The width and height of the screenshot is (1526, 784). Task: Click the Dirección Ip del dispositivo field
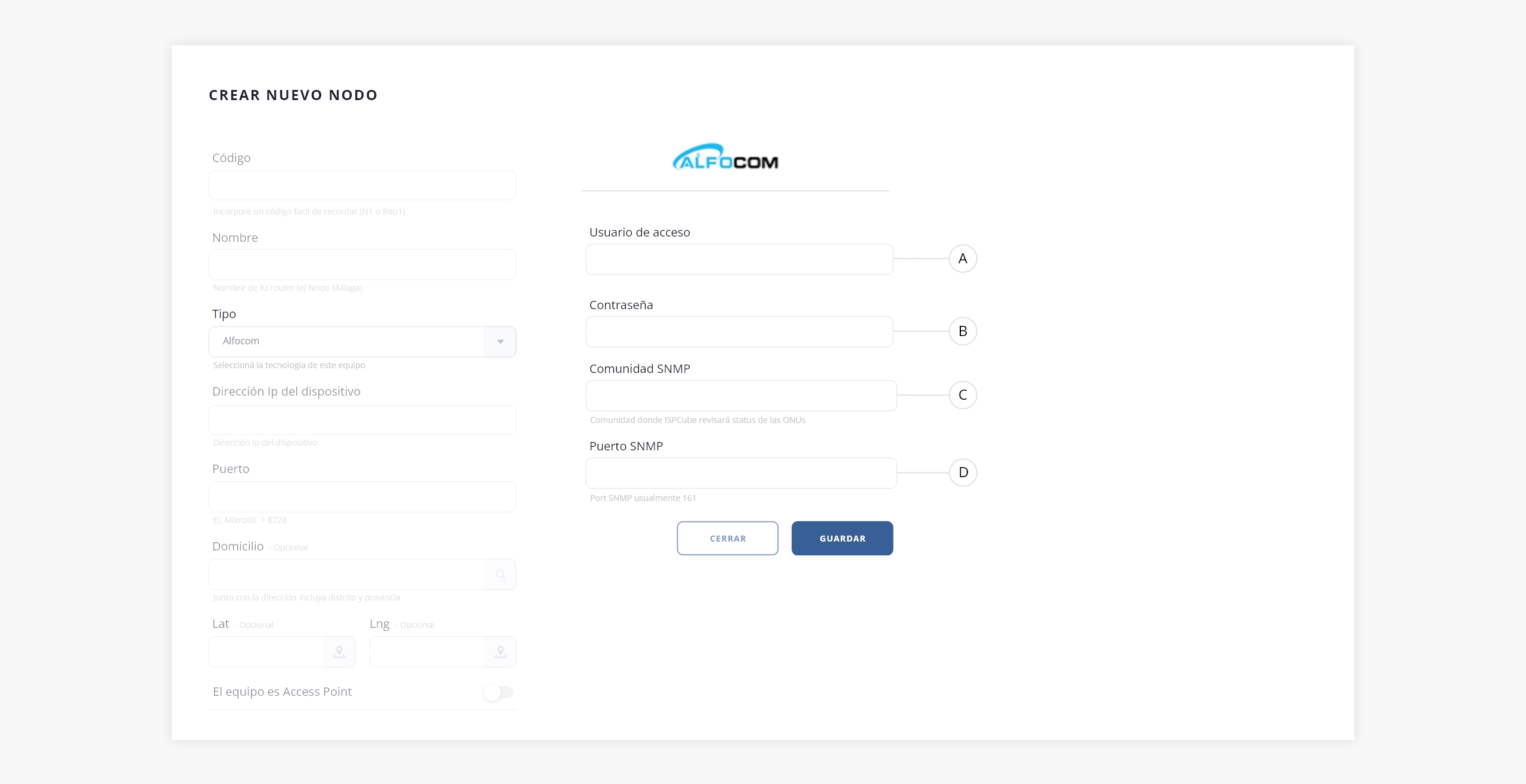362,420
